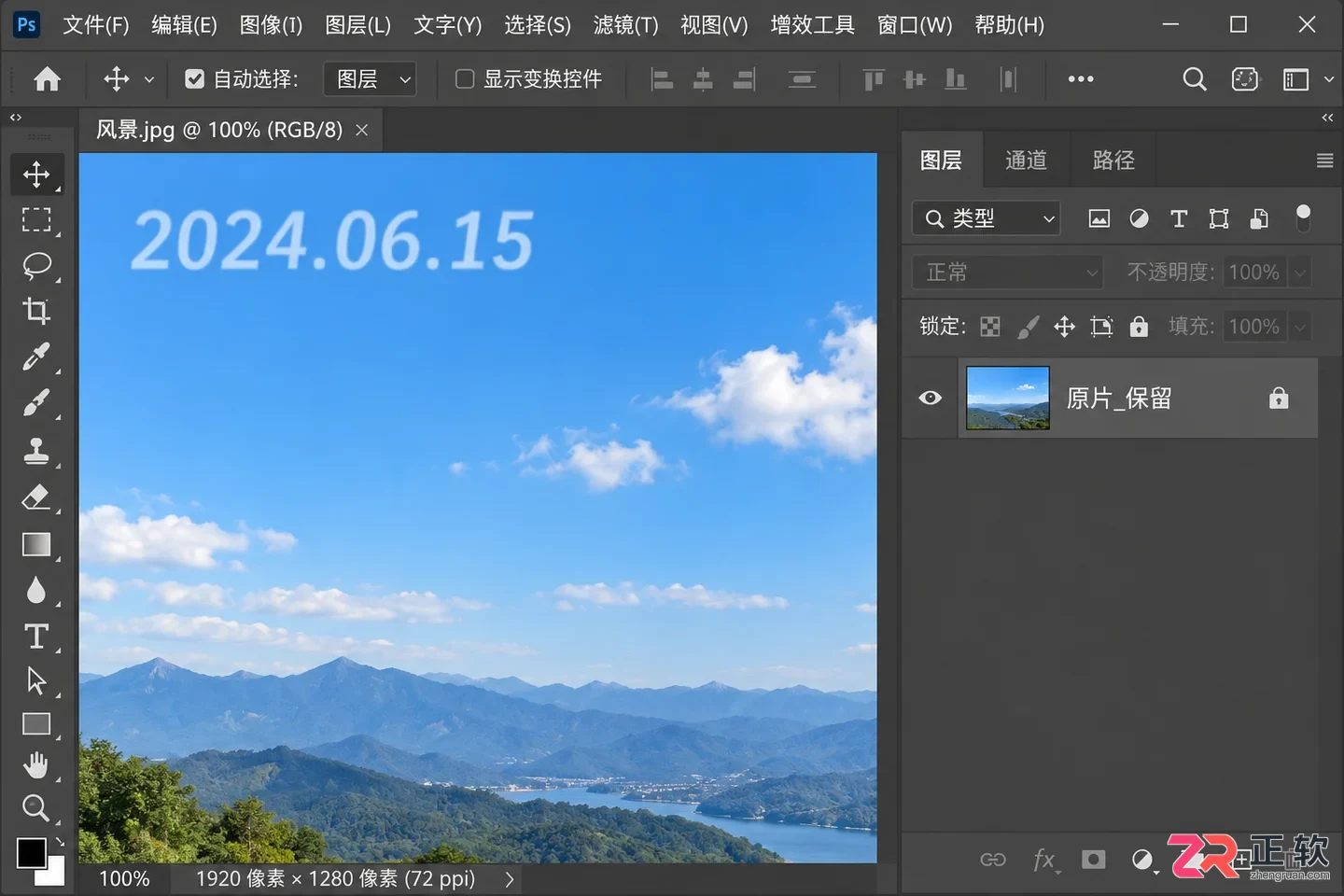Select the Brush tool

pos(36,403)
